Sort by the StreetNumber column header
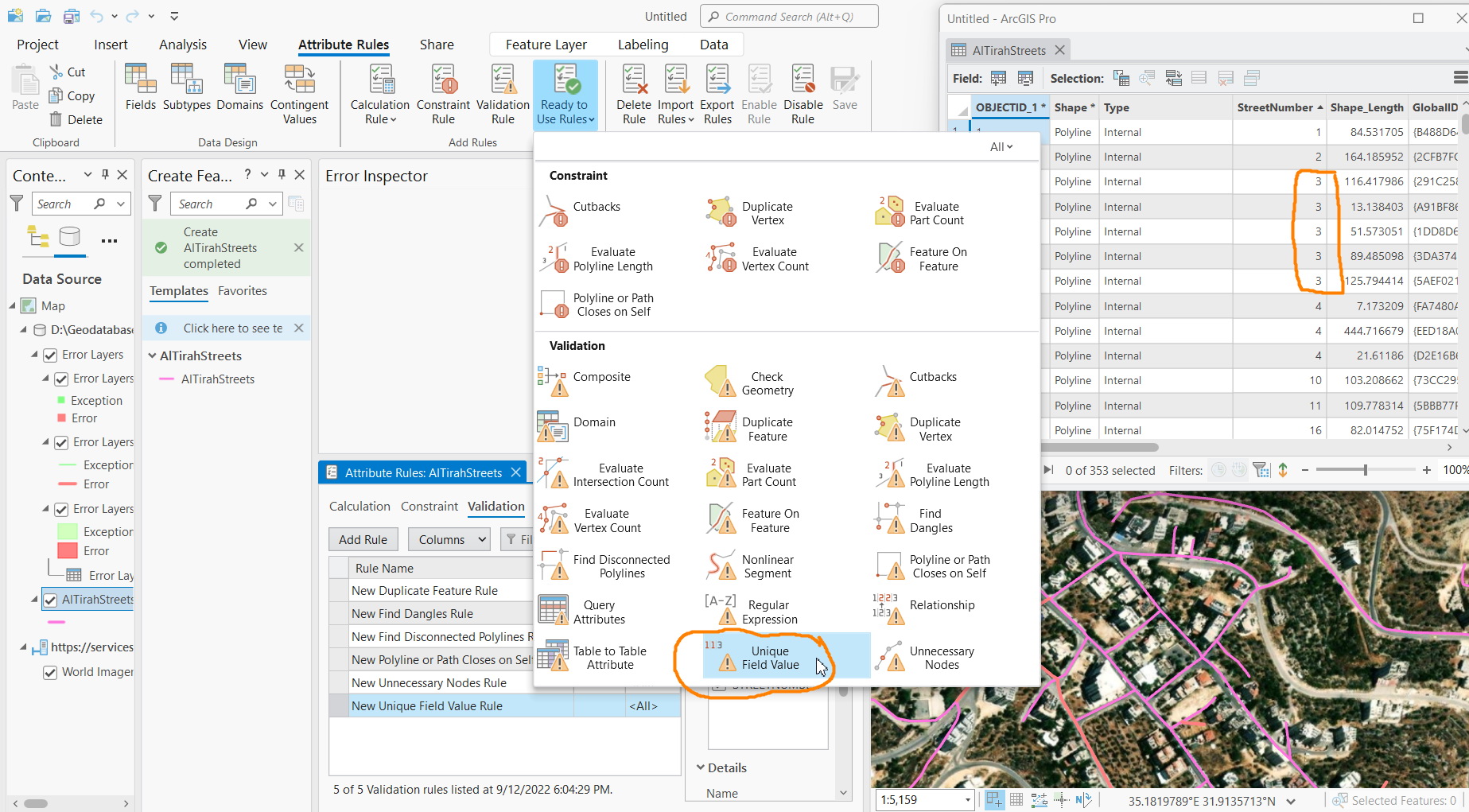This screenshot has width=1469, height=812. coord(1280,107)
